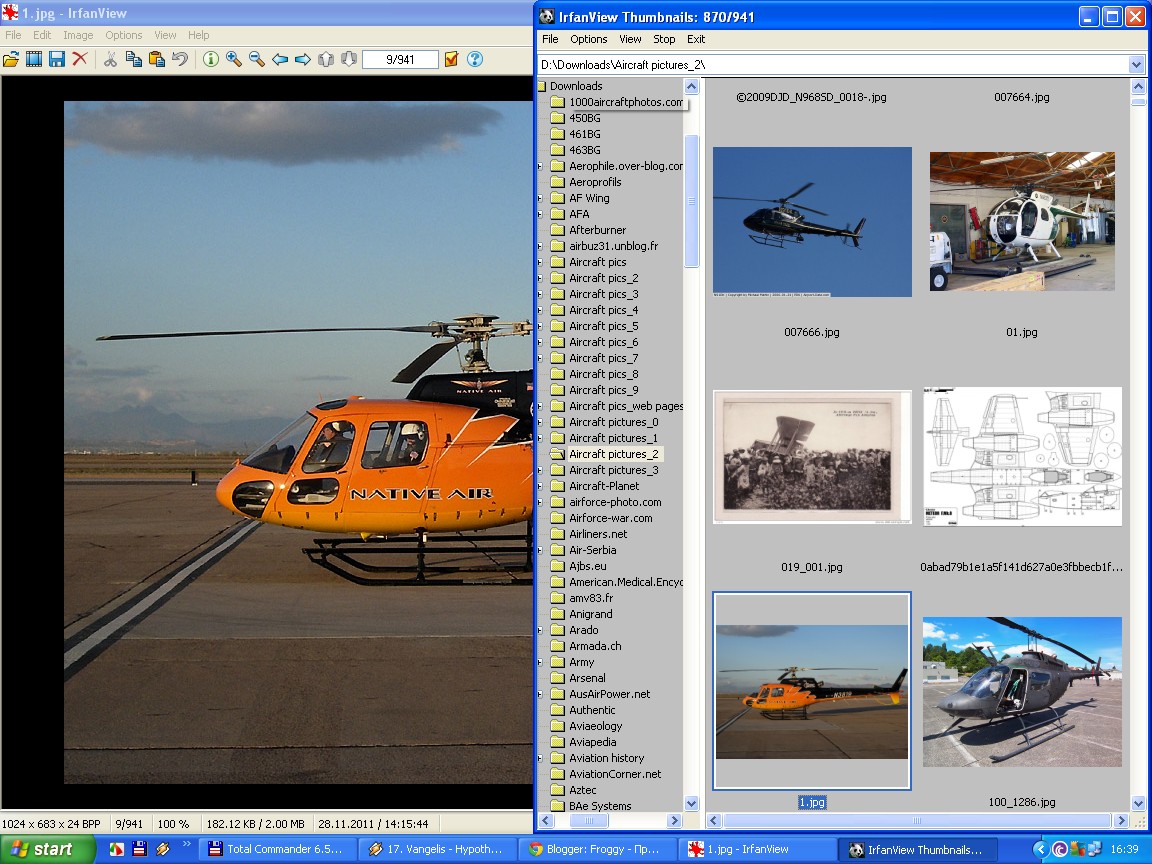Expand the AFA folder node

[x=541, y=215]
